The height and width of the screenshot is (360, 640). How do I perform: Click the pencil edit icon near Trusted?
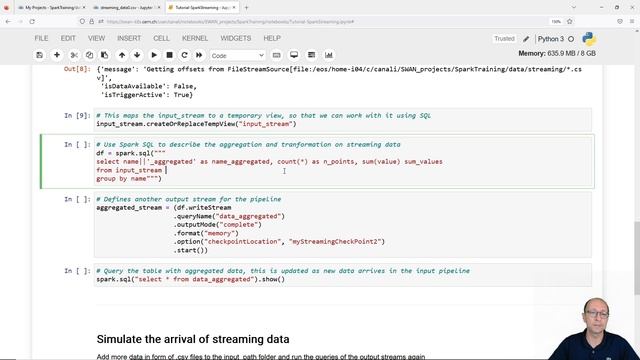(526, 39)
